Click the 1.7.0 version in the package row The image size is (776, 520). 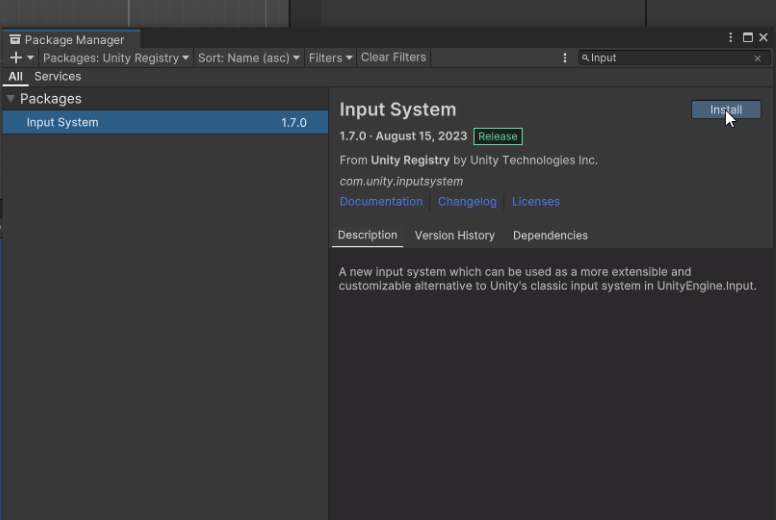click(294, 123)
